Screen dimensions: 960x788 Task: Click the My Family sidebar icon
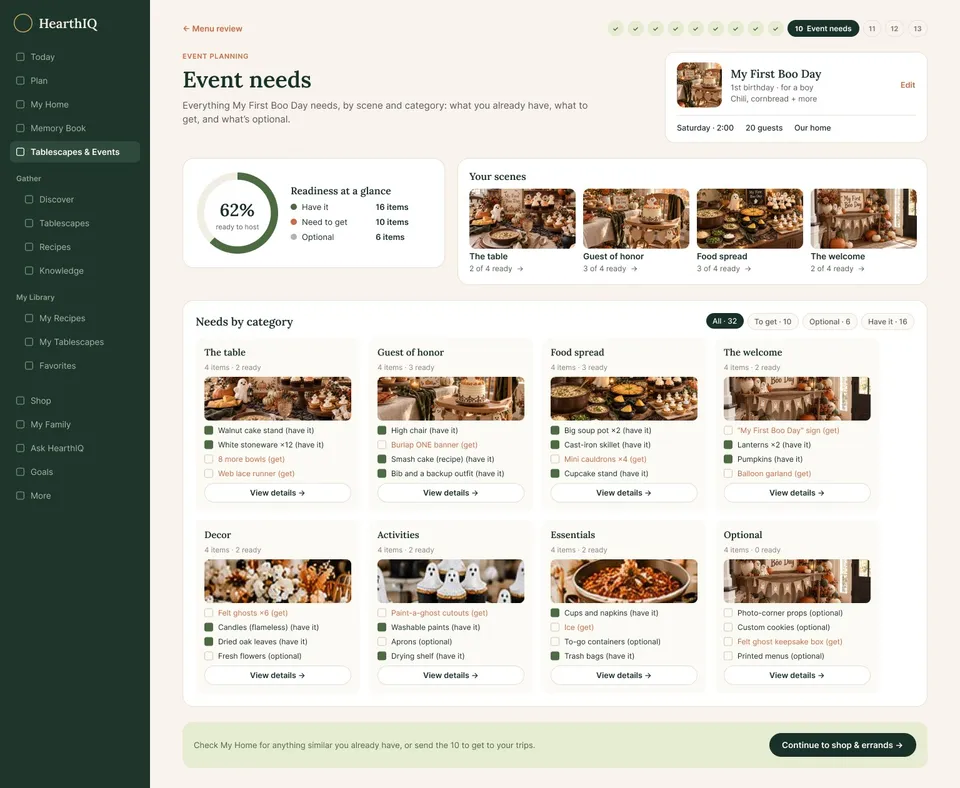pyautogui.click(x=20, y=424)
